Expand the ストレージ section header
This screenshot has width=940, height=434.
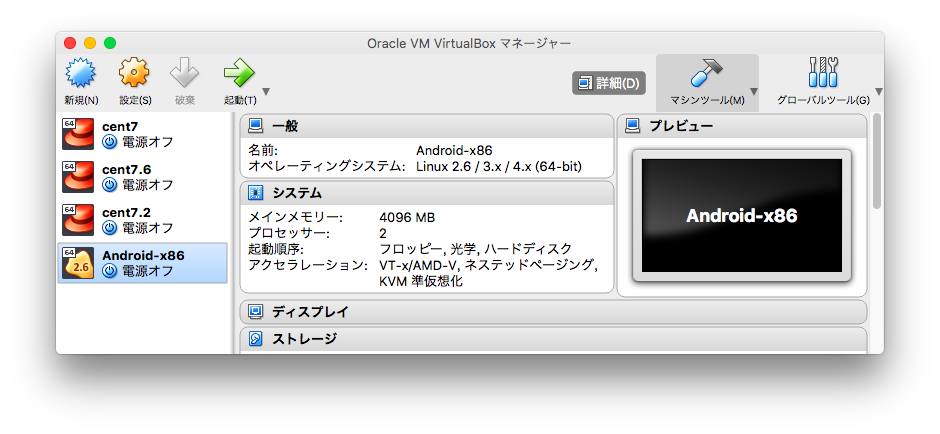pos(553,339)
